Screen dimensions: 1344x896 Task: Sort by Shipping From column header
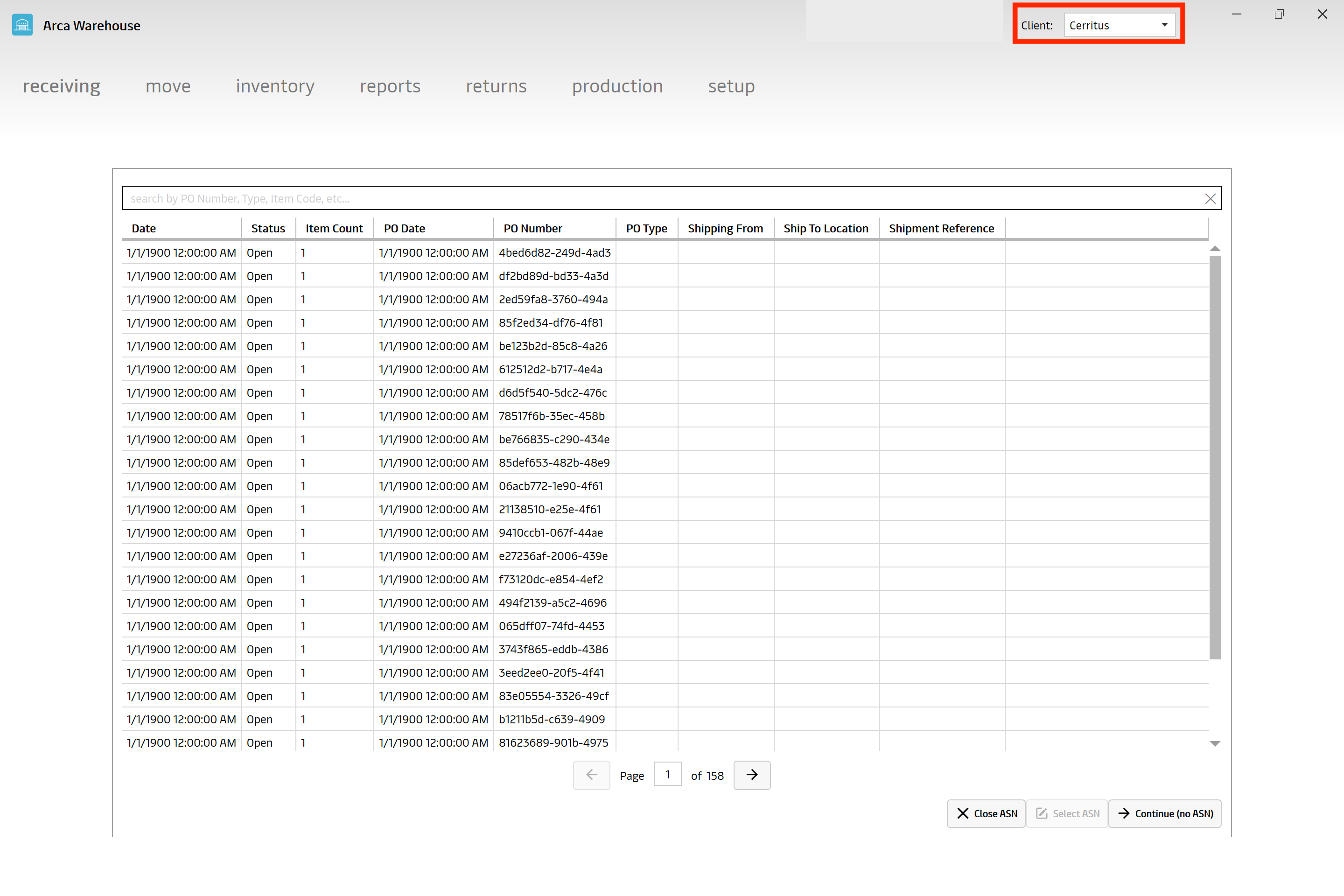pos(726,228)
